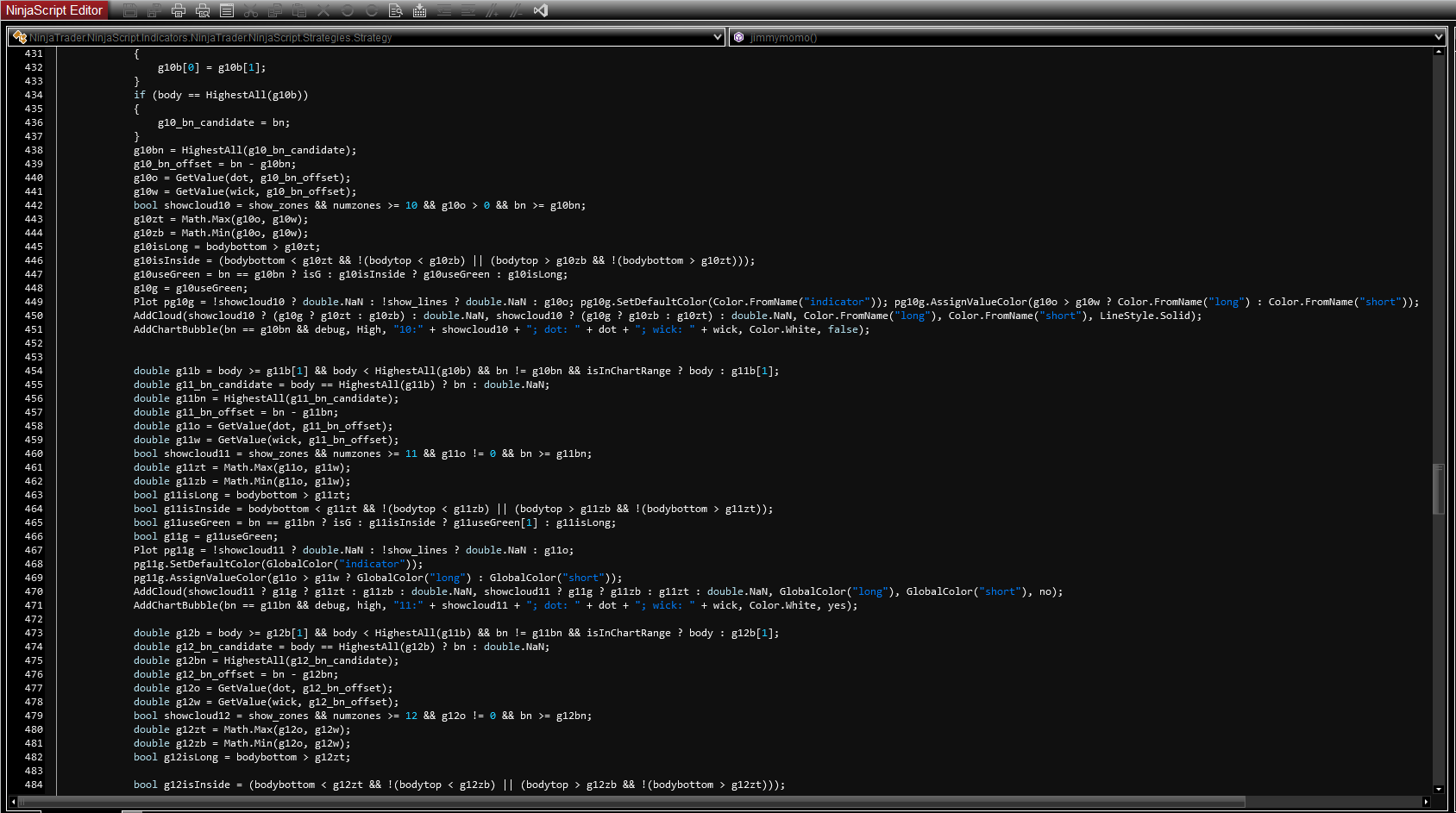Click the horizontal scrollbar right arrow

tap(1426, 802)
